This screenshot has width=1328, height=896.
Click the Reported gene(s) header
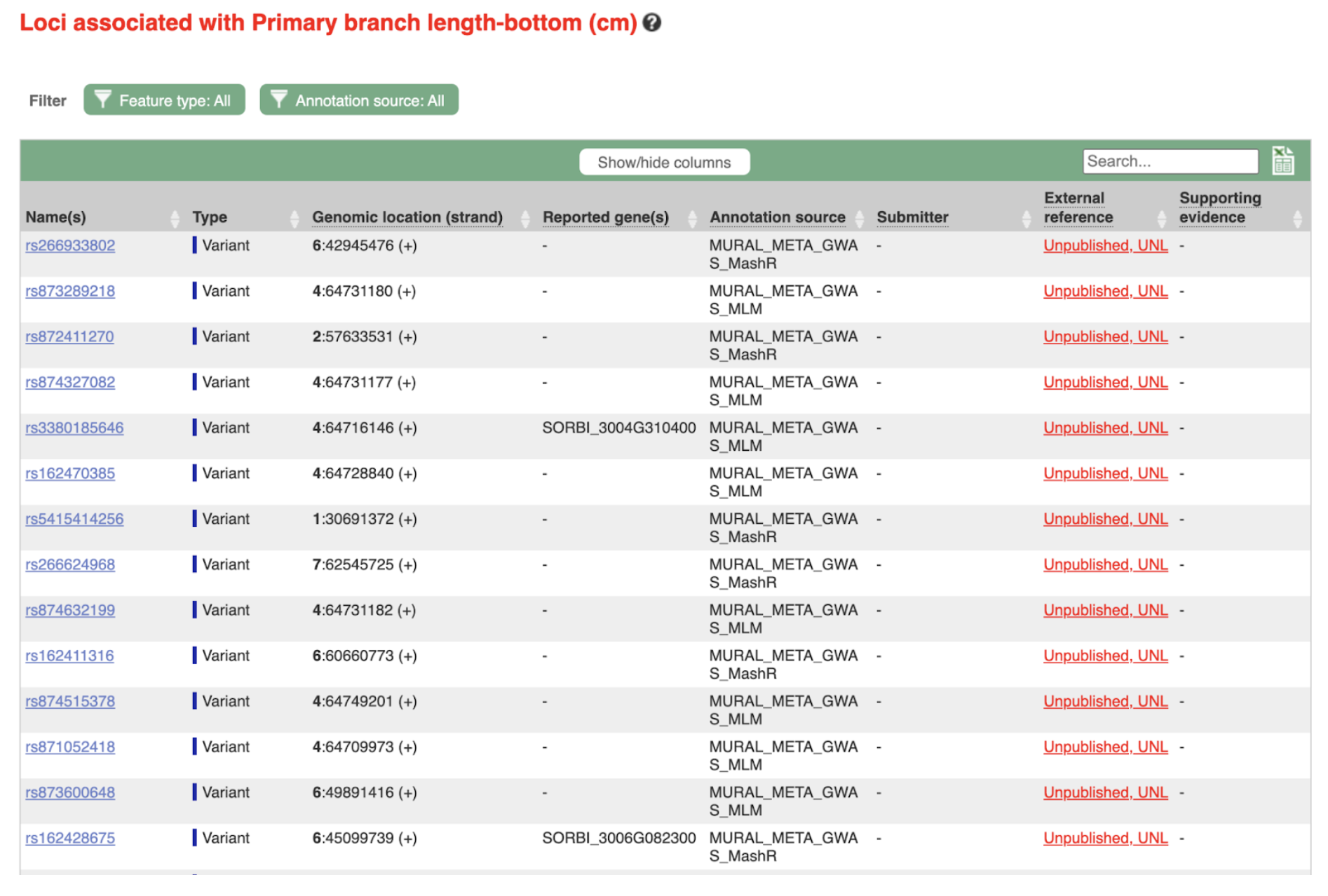606,217
